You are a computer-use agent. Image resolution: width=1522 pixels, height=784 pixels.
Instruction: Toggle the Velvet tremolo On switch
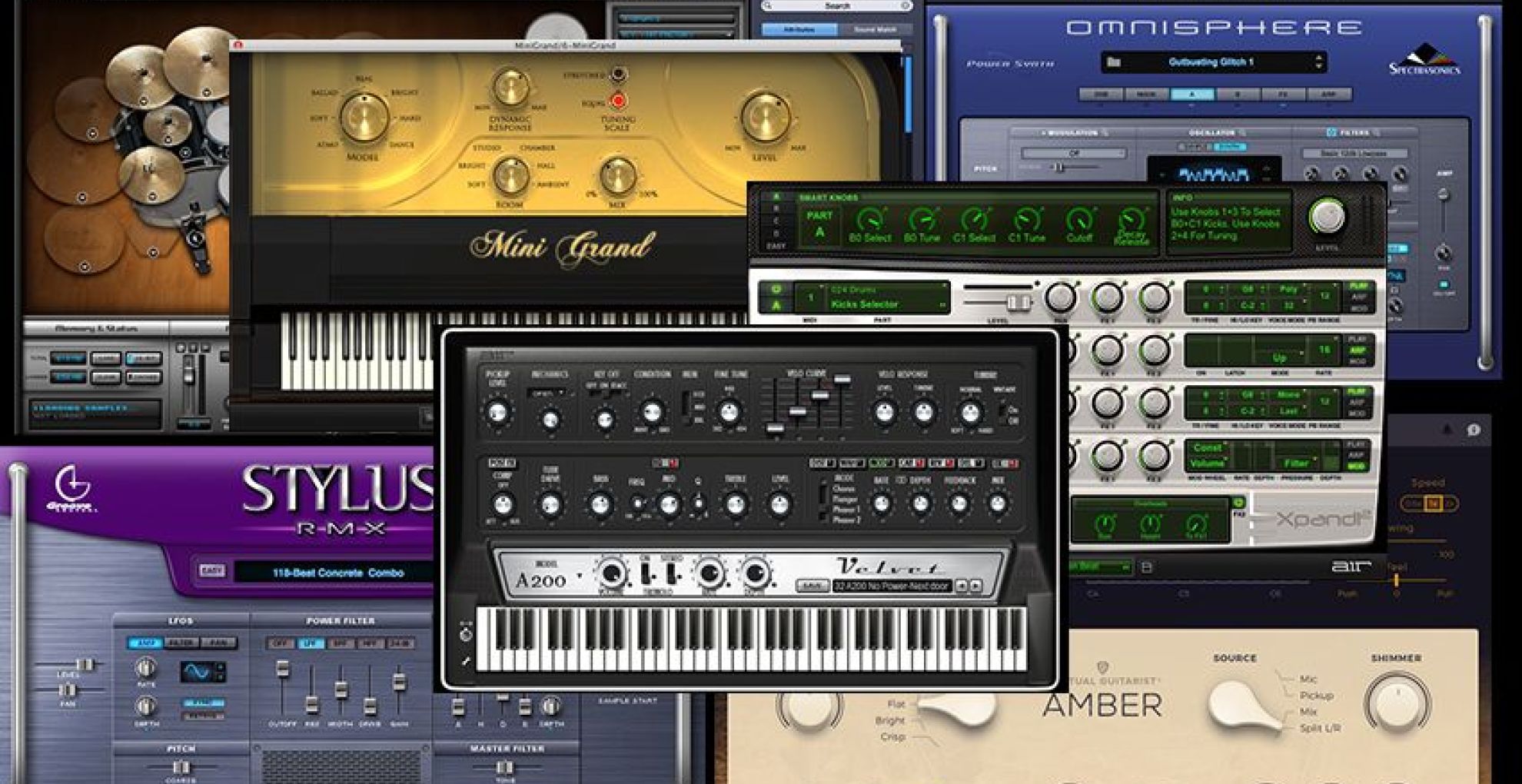pyautogui.click(x=647, y=573)
